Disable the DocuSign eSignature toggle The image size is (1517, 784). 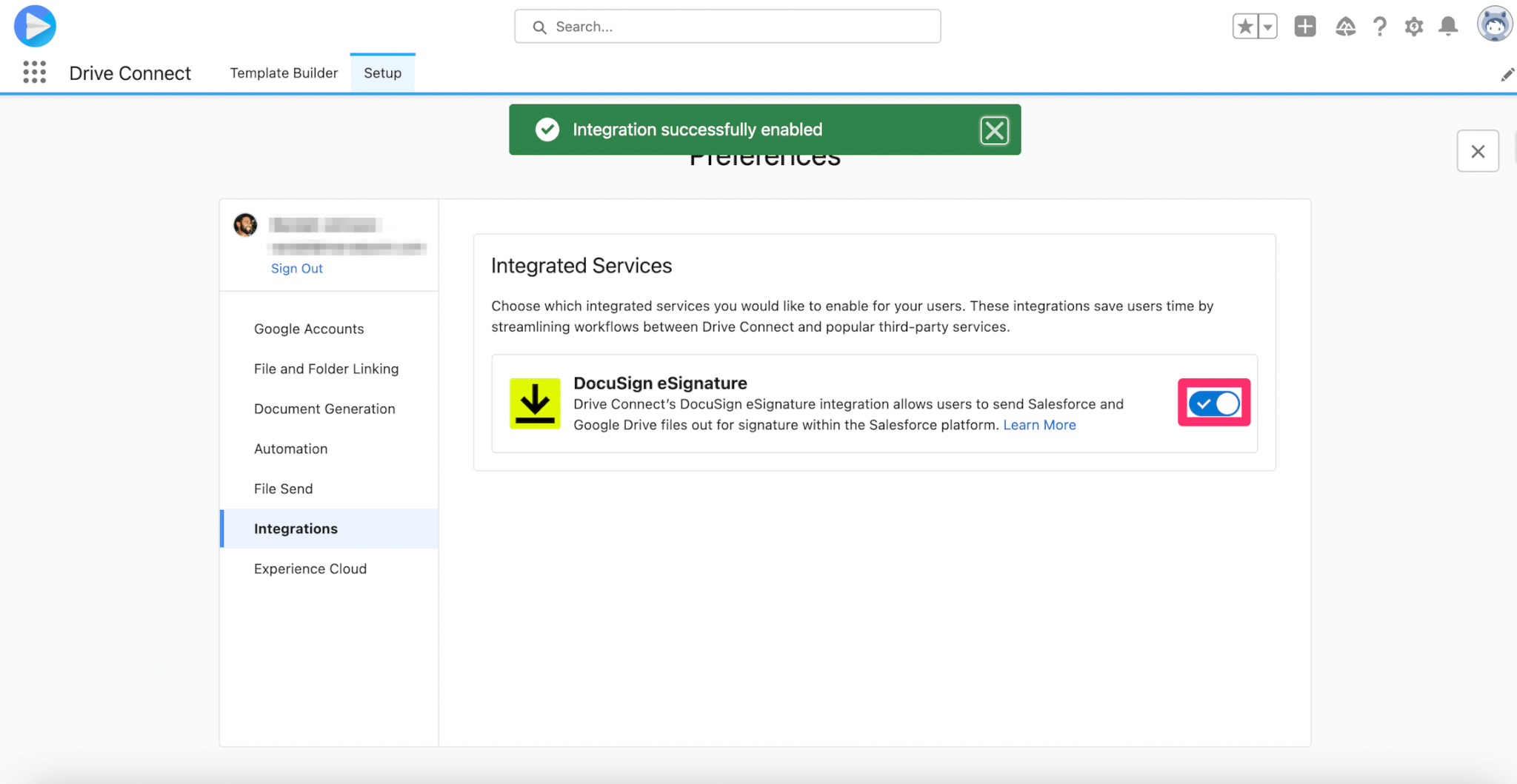(1214, 403)
